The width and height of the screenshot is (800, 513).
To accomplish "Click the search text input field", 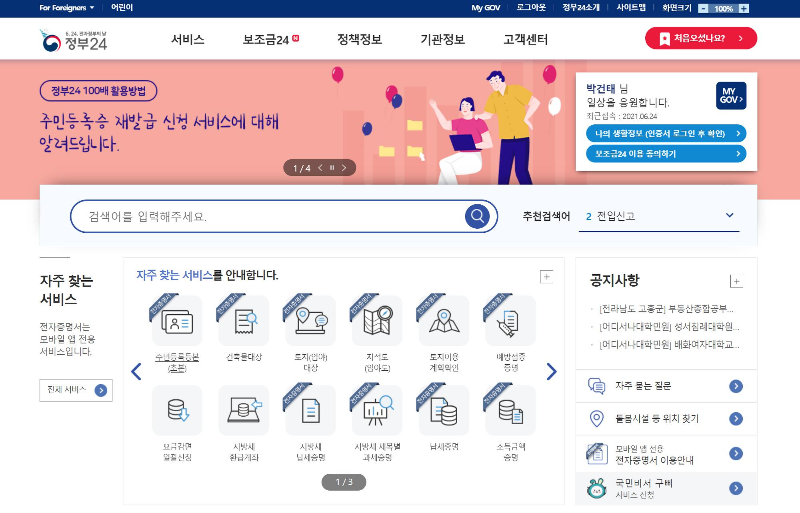I will click(276, 216).
